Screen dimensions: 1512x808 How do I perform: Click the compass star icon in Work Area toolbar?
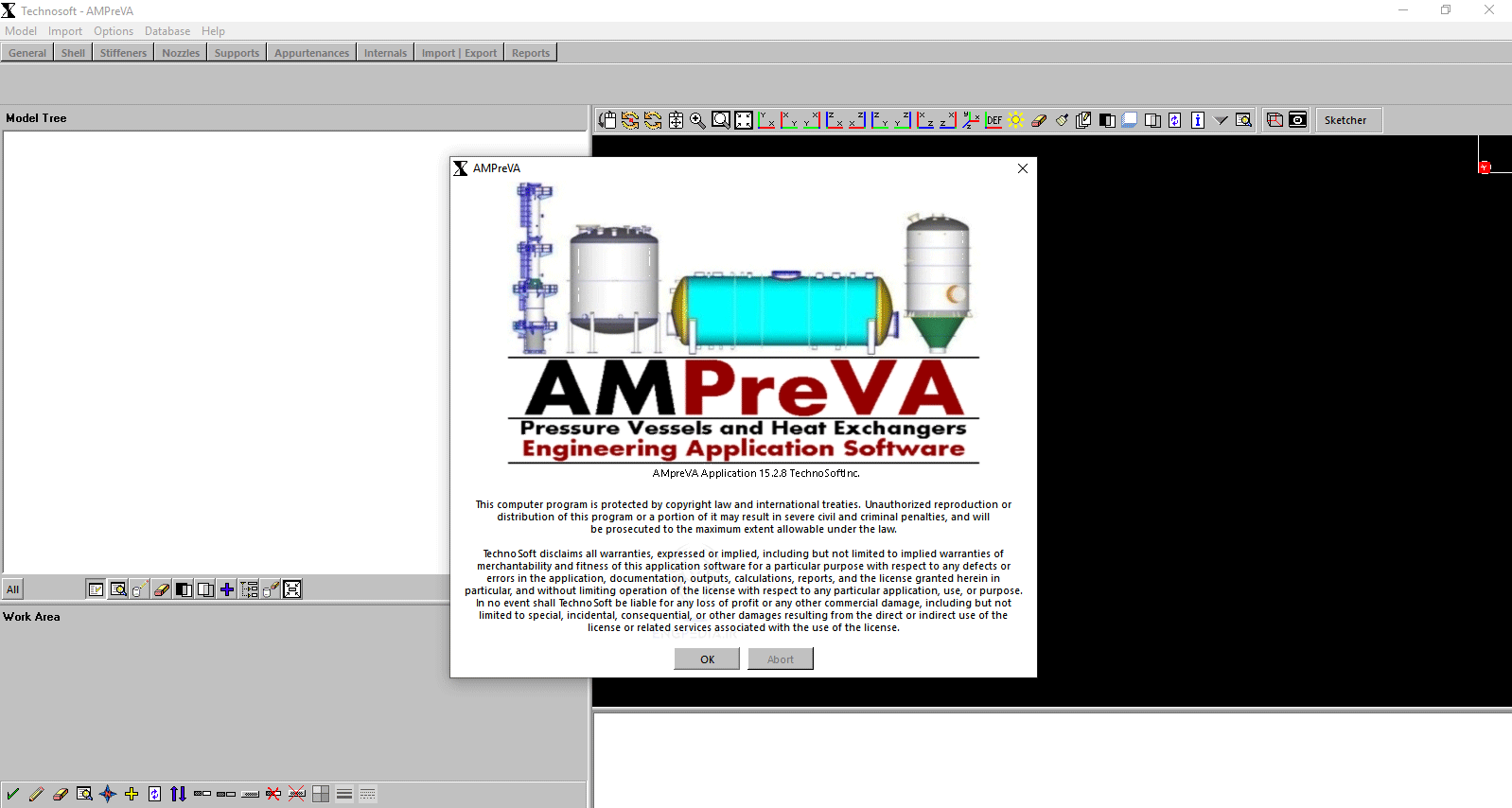coord(108,794)
